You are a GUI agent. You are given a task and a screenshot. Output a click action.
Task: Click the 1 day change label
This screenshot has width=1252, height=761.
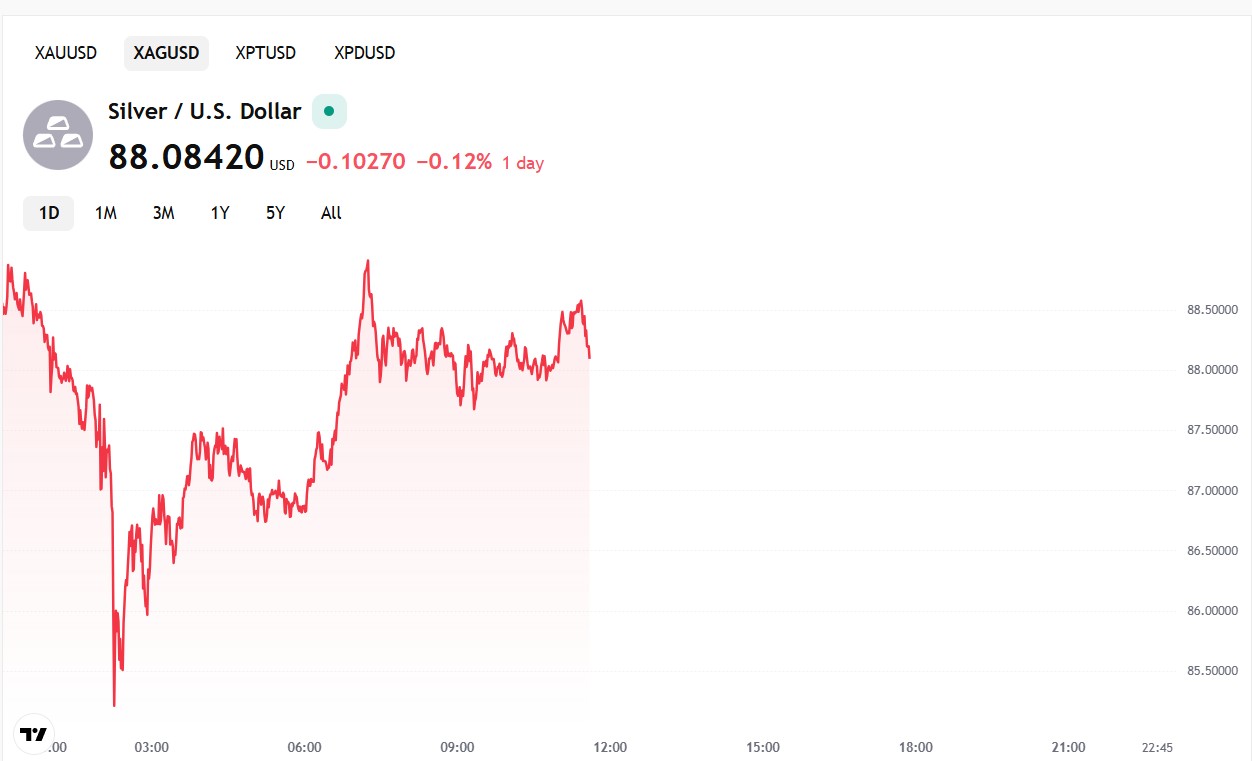[522, 162]
